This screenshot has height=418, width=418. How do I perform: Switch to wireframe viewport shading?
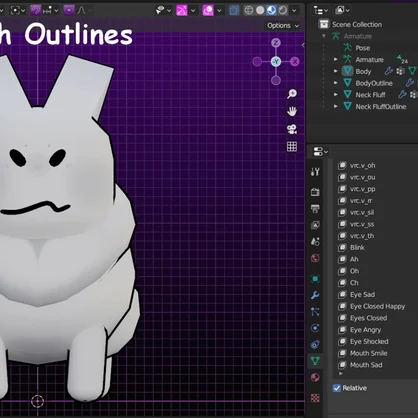(249, 11)
